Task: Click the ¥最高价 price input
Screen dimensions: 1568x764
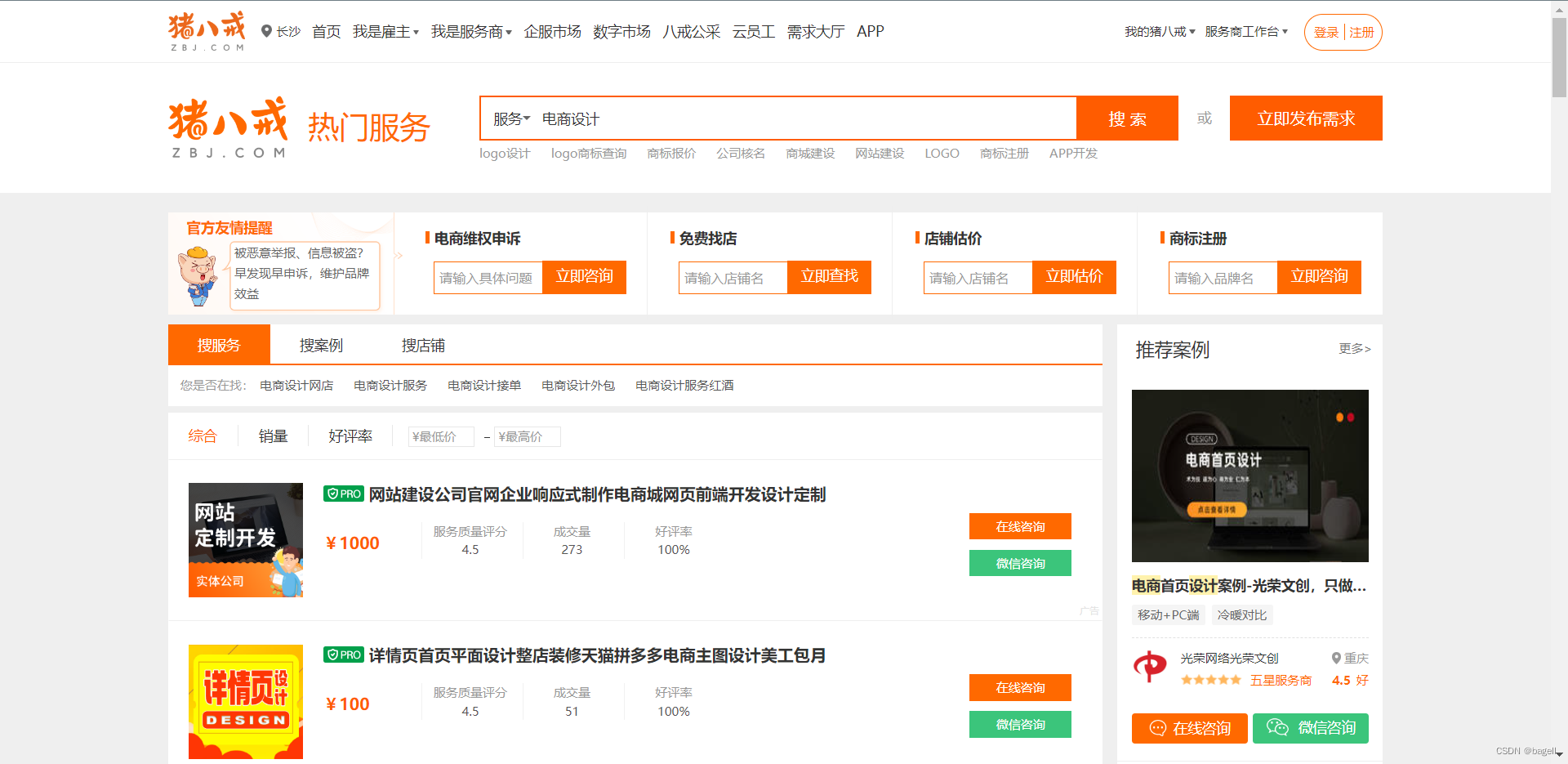Action: coord(528,436)
